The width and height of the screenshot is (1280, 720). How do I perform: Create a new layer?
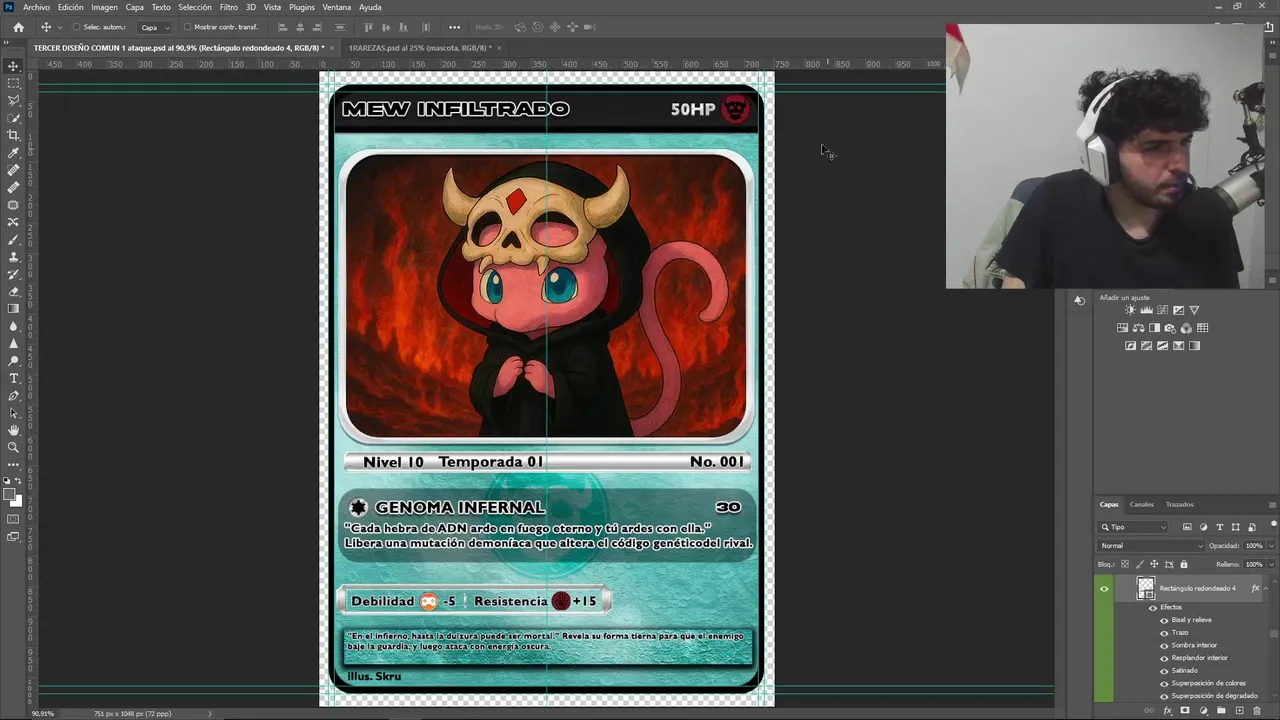point(1239,710)
